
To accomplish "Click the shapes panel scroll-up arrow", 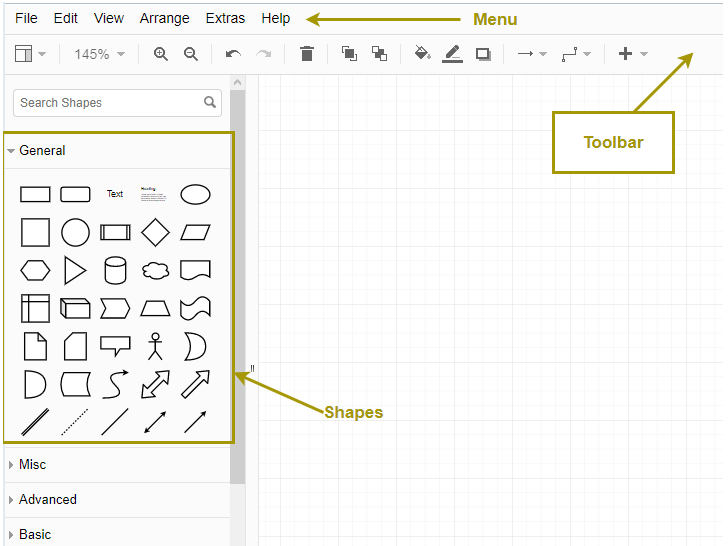I will [237, 83].
